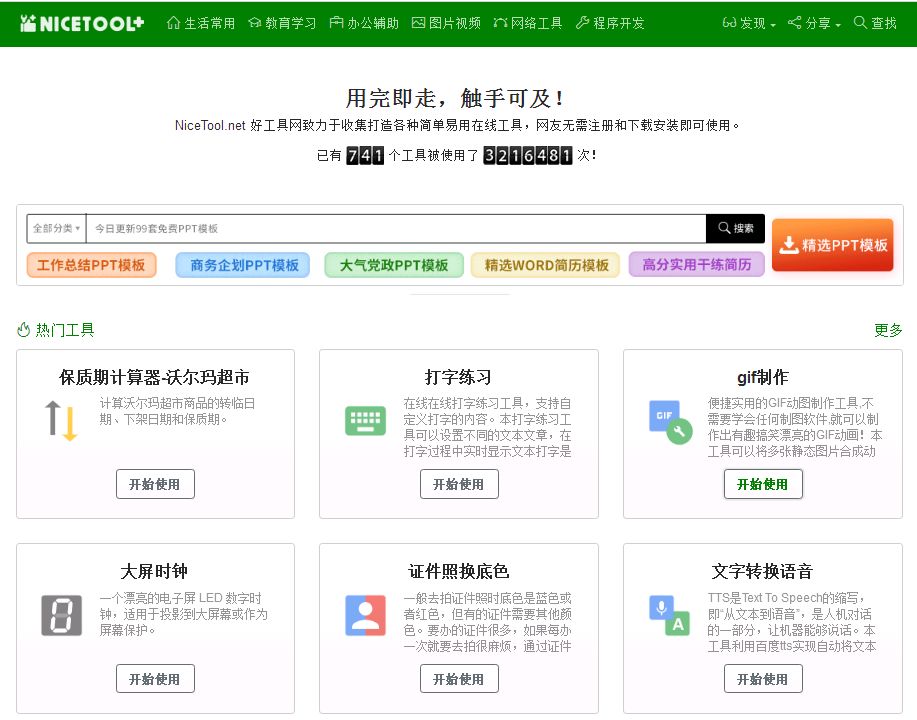917x720 pixels.
Task: Select the 大气党政PPT模板 tag
Action: pos(394,265)
